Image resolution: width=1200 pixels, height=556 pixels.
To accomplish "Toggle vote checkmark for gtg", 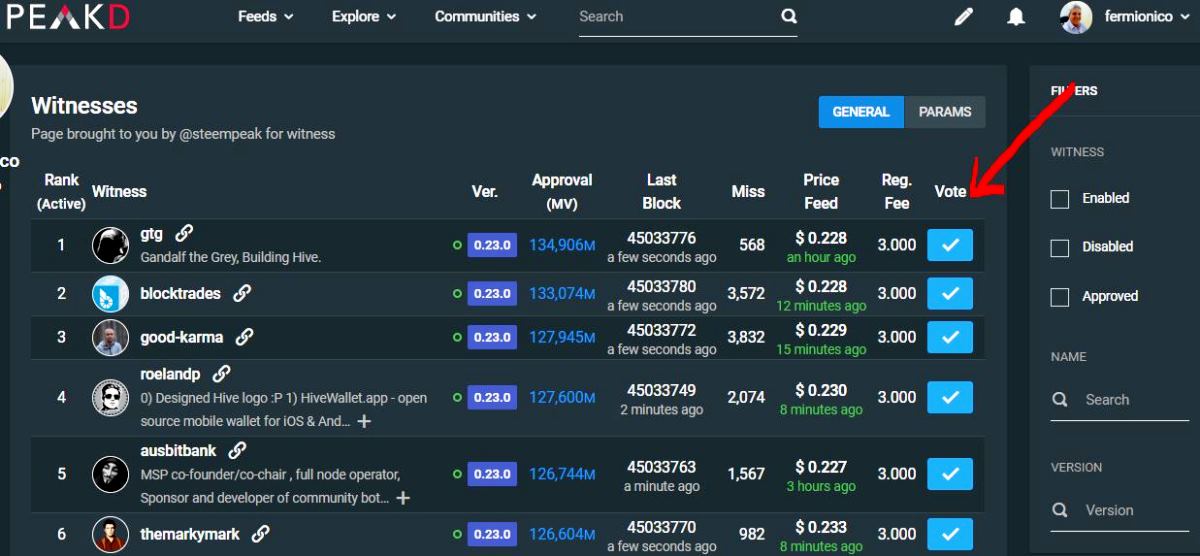I will click(x=950, y=245).
